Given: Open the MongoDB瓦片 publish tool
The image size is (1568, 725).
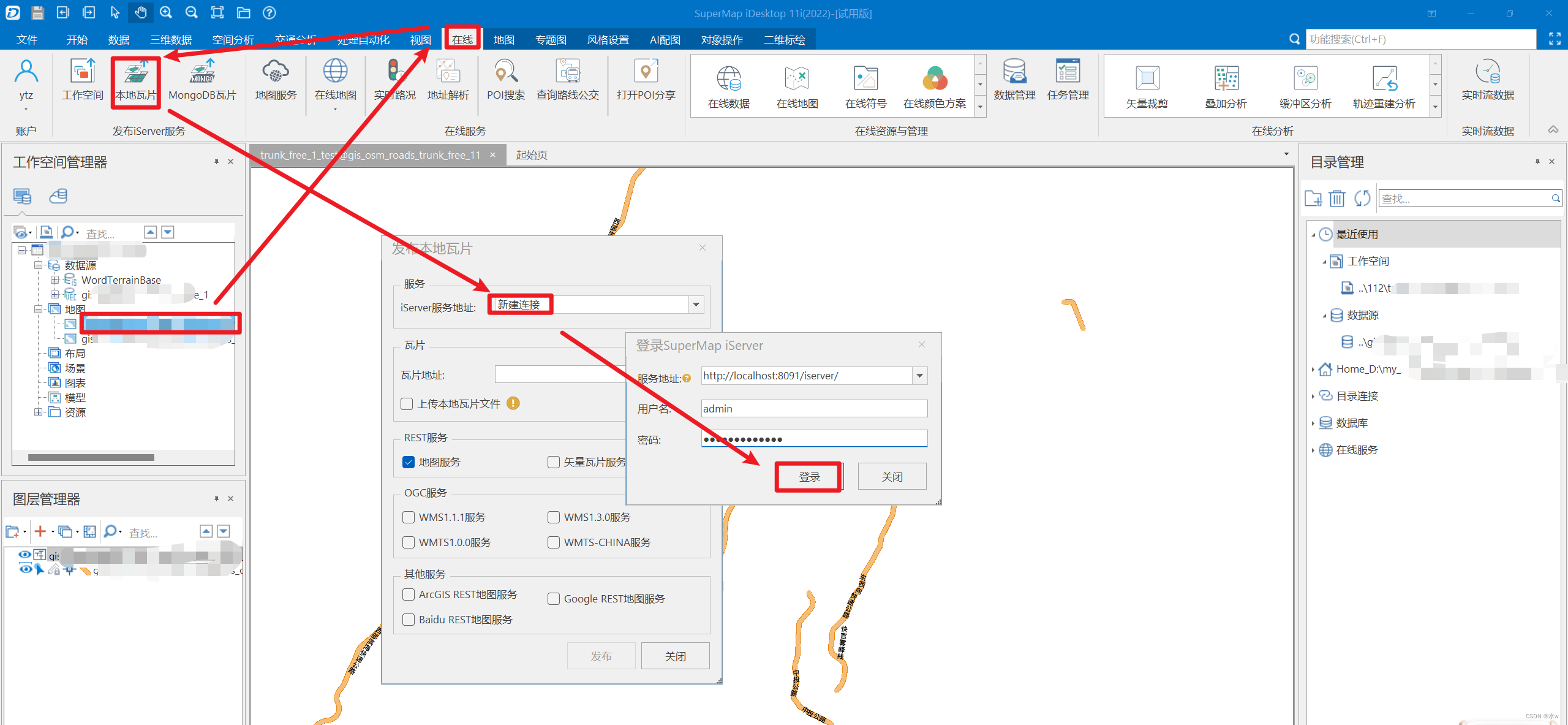Looking at the screenshot, I should pyautogui.click(x=202, y=80).
